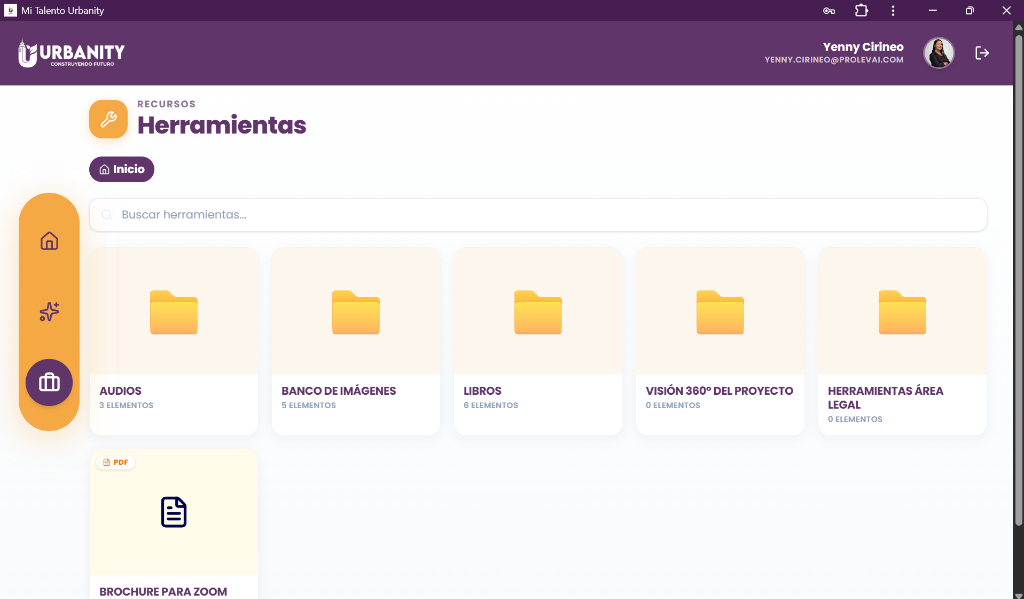Open the Brochure para Zoom document icon
Screen dimensions: 1024x599
click(x=174, y=512)
